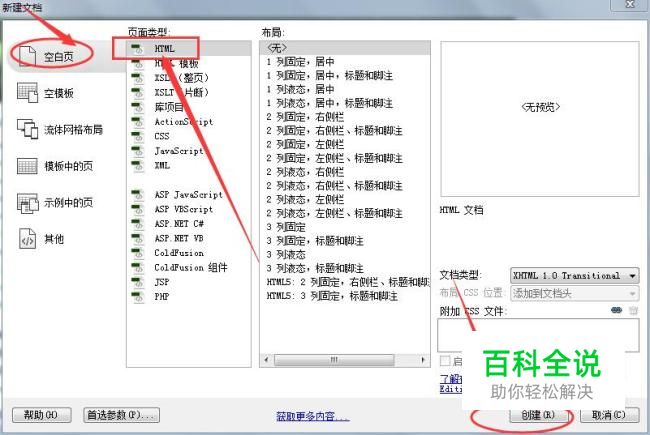Select layout 3 列液态，标题和脚注
Image resolution: width=650 pixels, height=435 pixels.
click(345, 268)
